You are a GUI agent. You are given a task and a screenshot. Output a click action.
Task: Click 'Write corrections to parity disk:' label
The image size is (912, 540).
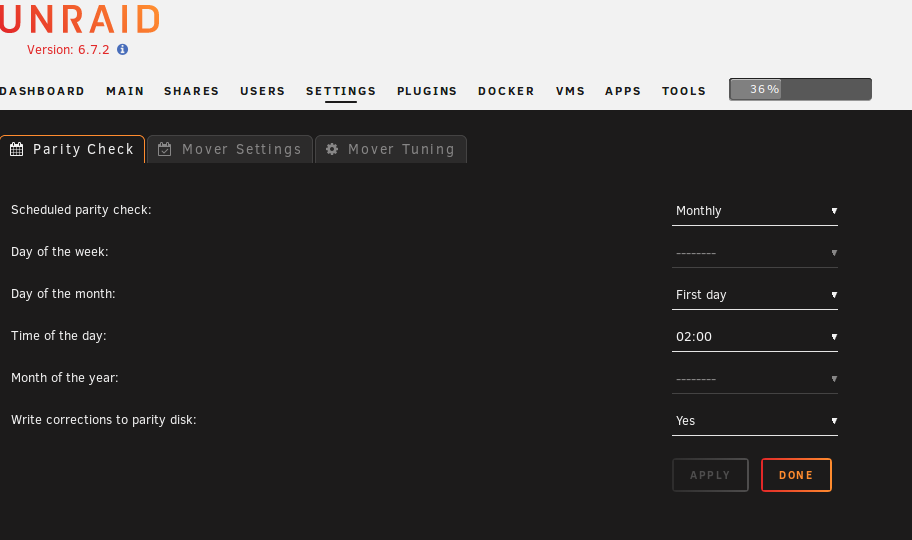[104, 420]
